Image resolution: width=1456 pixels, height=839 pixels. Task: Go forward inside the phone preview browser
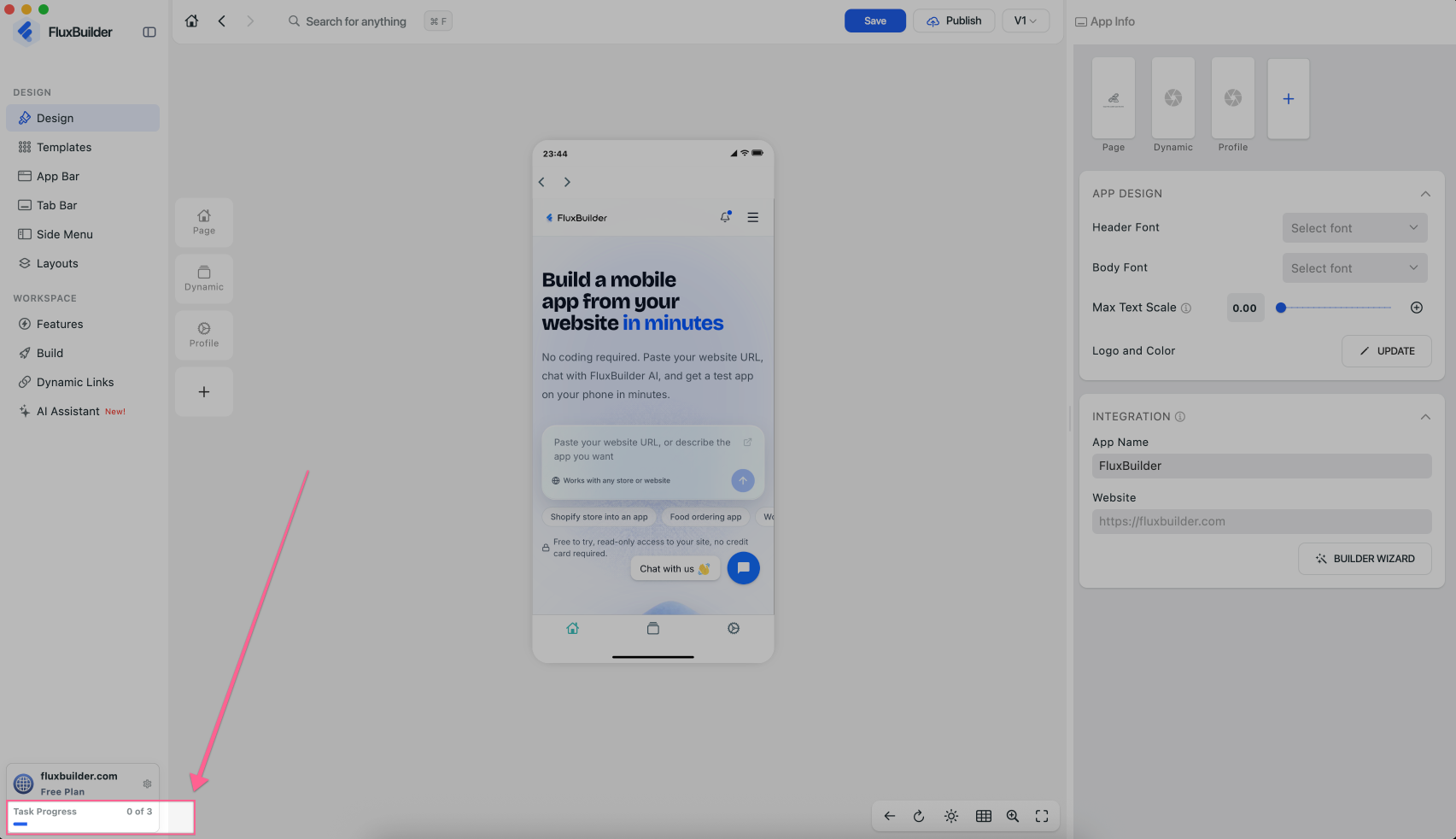pos(567,182)
